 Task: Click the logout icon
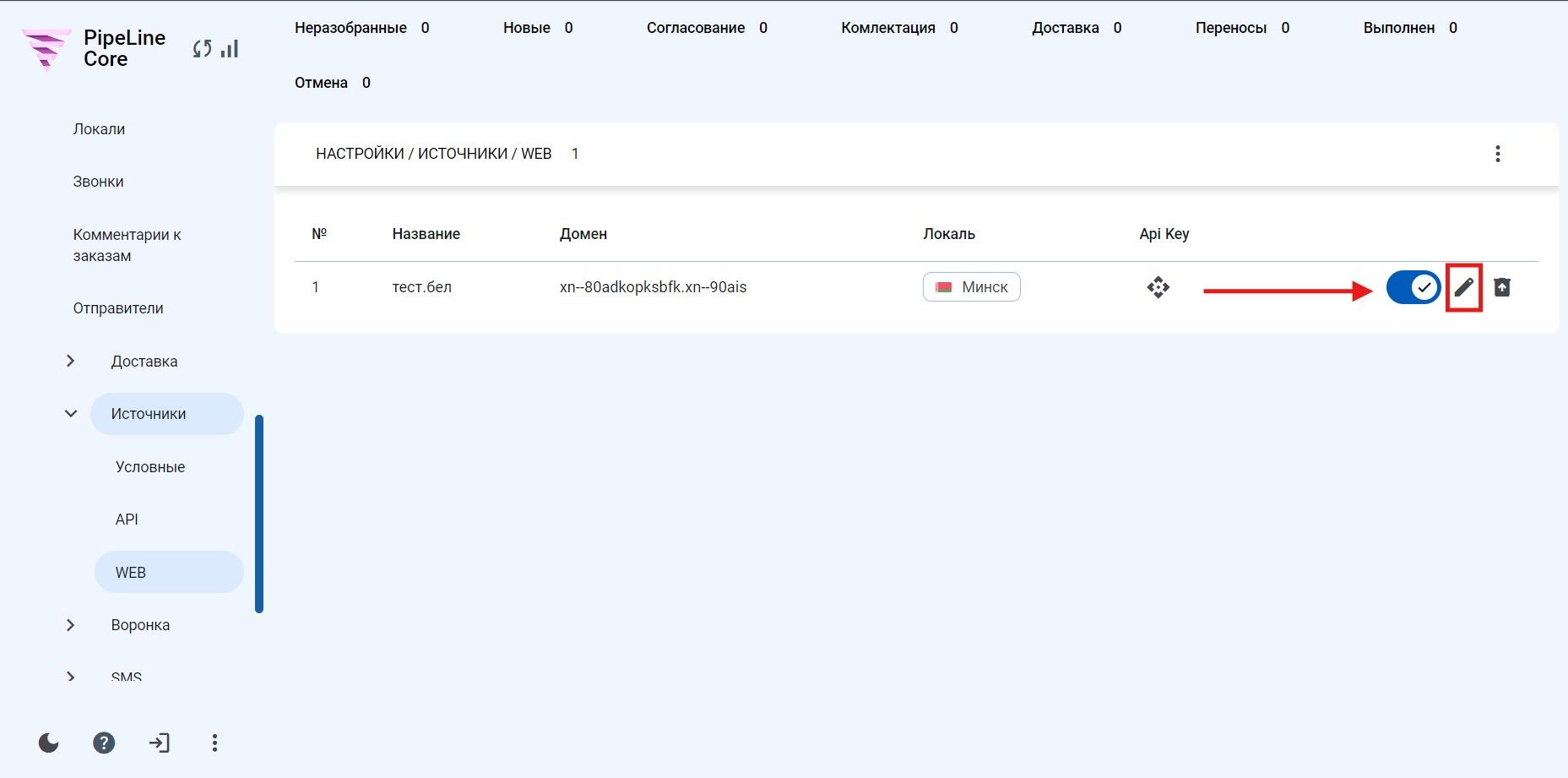[160, 743]
